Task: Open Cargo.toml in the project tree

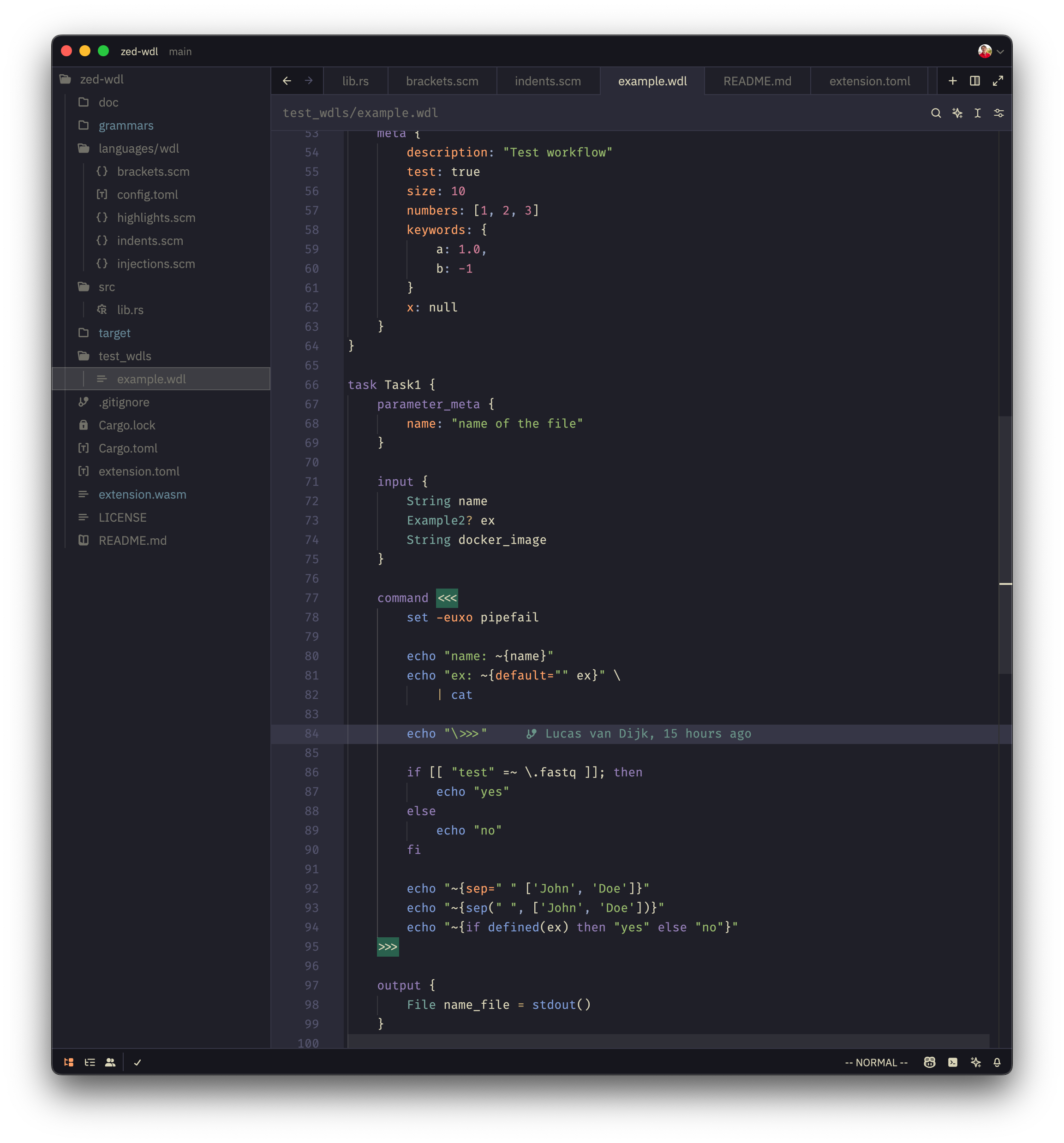Action: tap(161, 448)
